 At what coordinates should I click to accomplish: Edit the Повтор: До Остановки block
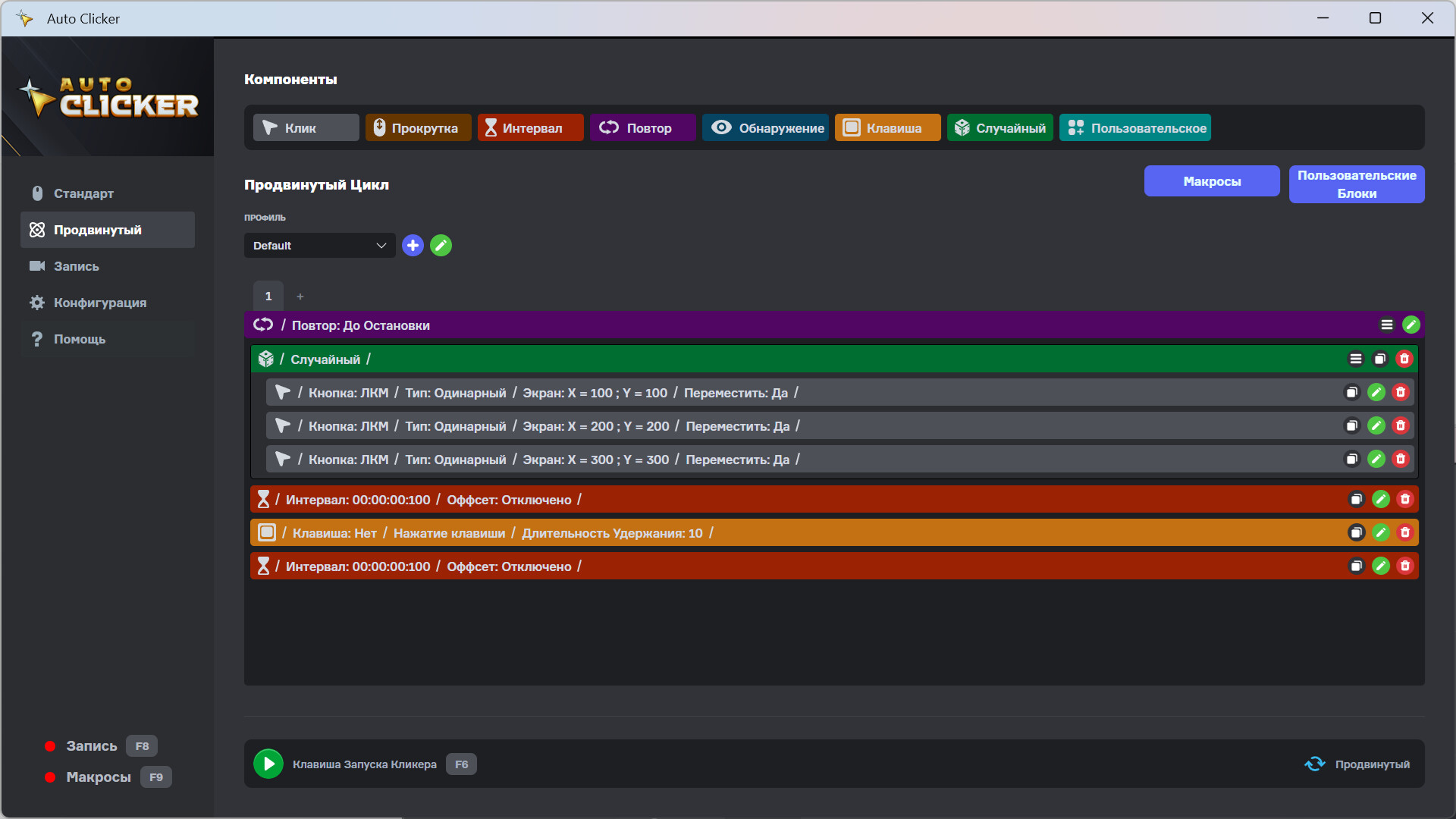(x=1411, y=325)
